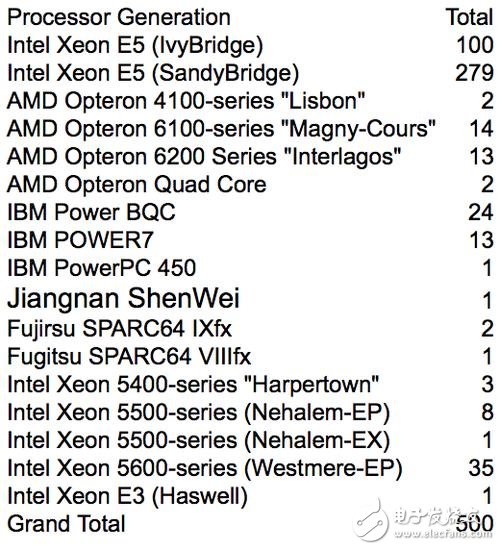Open the www.elecfans.com watermark link

coord(443,534)
